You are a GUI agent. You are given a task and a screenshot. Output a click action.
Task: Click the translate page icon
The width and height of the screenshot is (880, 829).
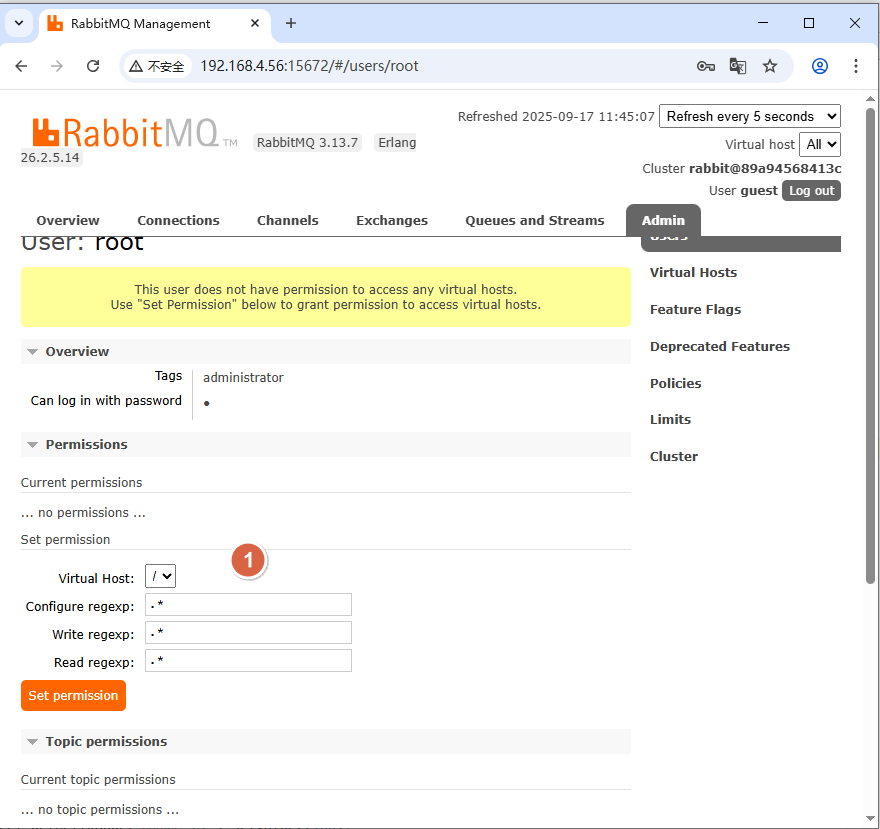pyautogui.click(x=738, y=66)
